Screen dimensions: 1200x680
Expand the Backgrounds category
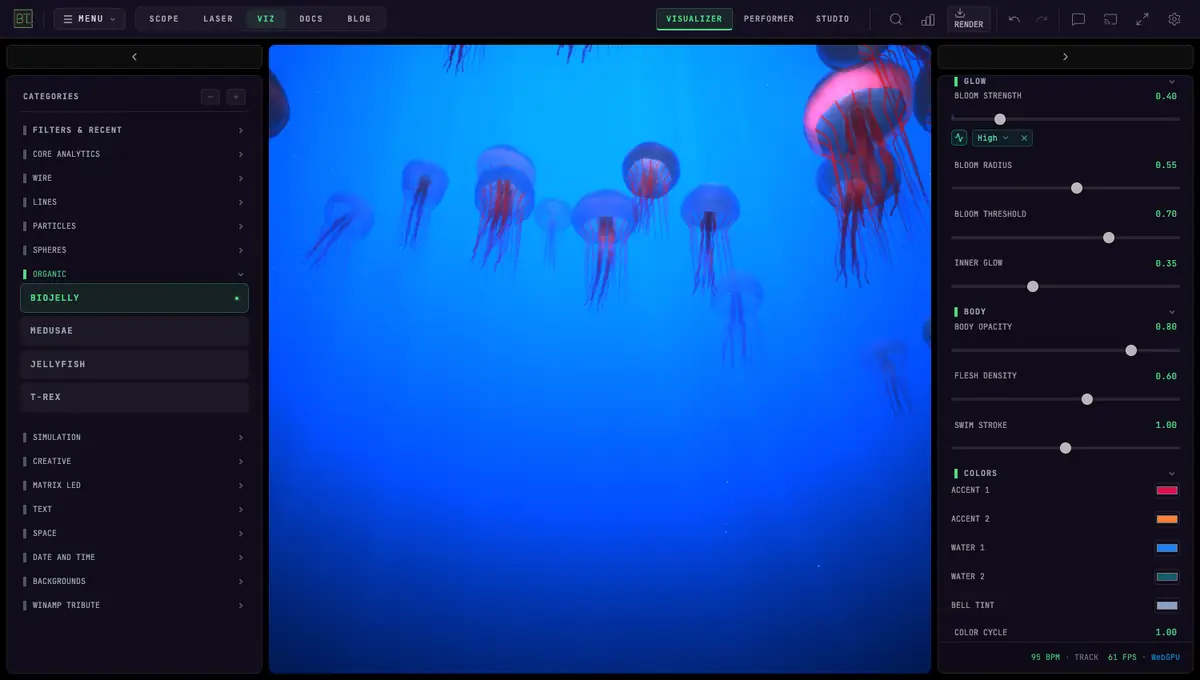pos(134,581)
